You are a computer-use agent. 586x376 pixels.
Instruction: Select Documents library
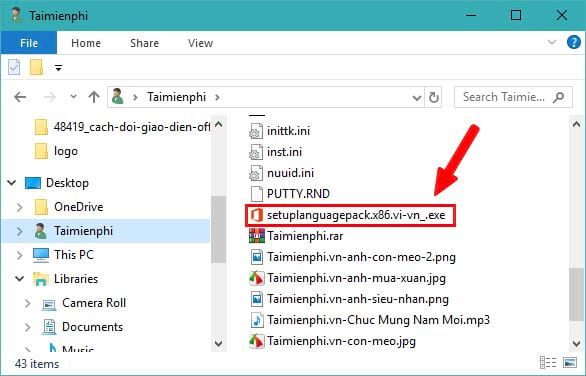pyautogui.click(x=82, y=327)
